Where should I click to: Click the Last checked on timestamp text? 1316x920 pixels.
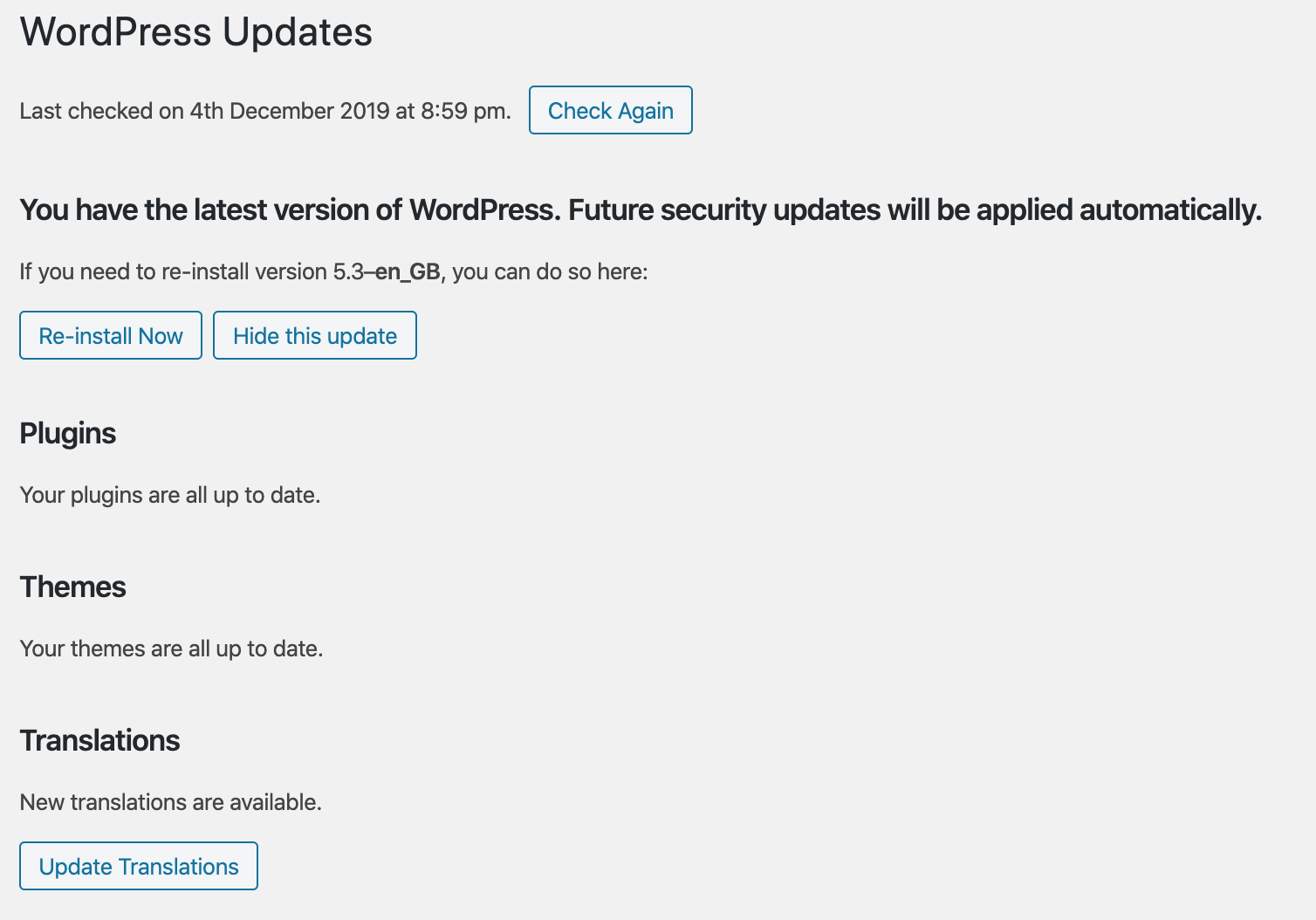[265, 111]
